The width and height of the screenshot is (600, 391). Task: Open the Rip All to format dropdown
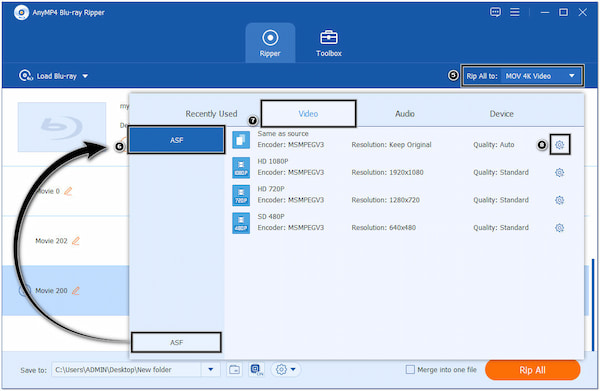522,76
